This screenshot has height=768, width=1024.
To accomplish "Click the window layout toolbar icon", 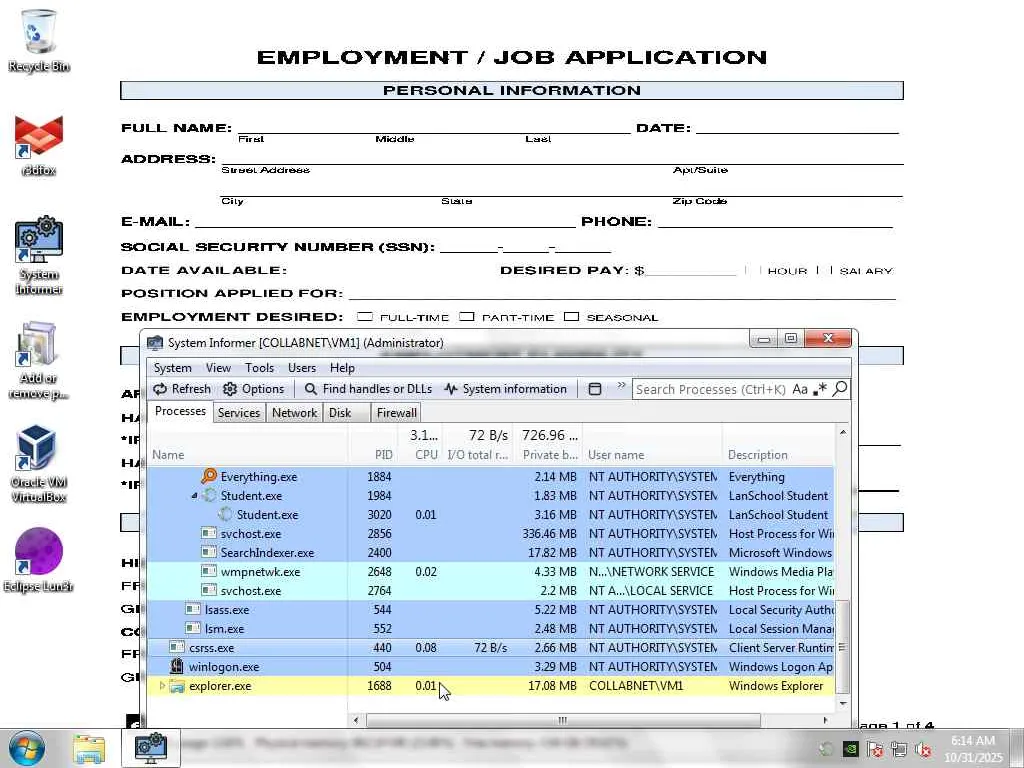I will coord(595,389).
